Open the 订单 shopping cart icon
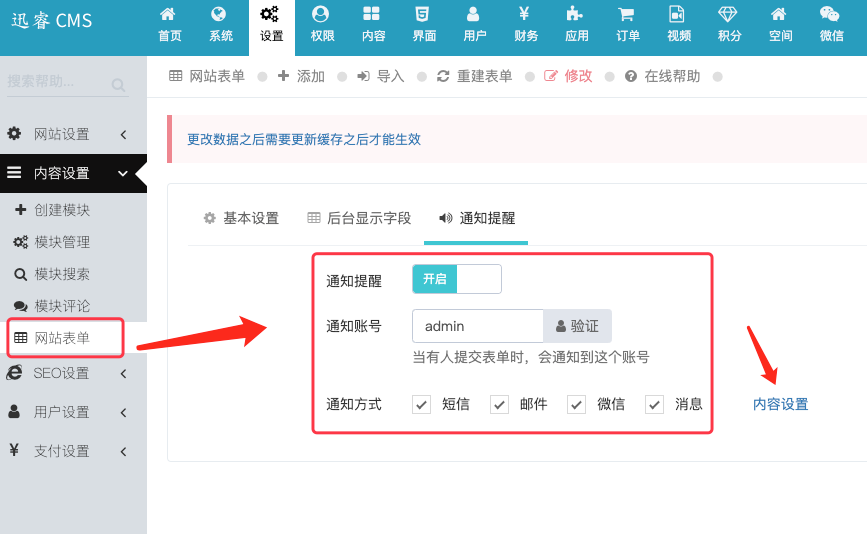This screenshot has width=867, height=534. pos(626,14)
